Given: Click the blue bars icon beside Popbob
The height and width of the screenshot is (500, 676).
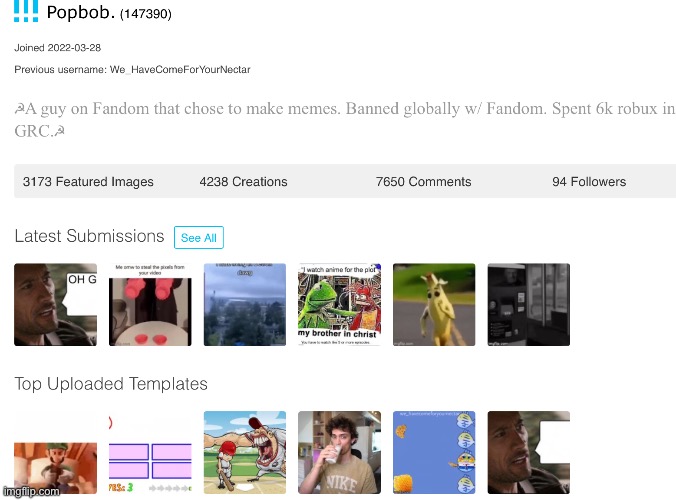Looking at the screenshot, I should [x=26, y=13].
